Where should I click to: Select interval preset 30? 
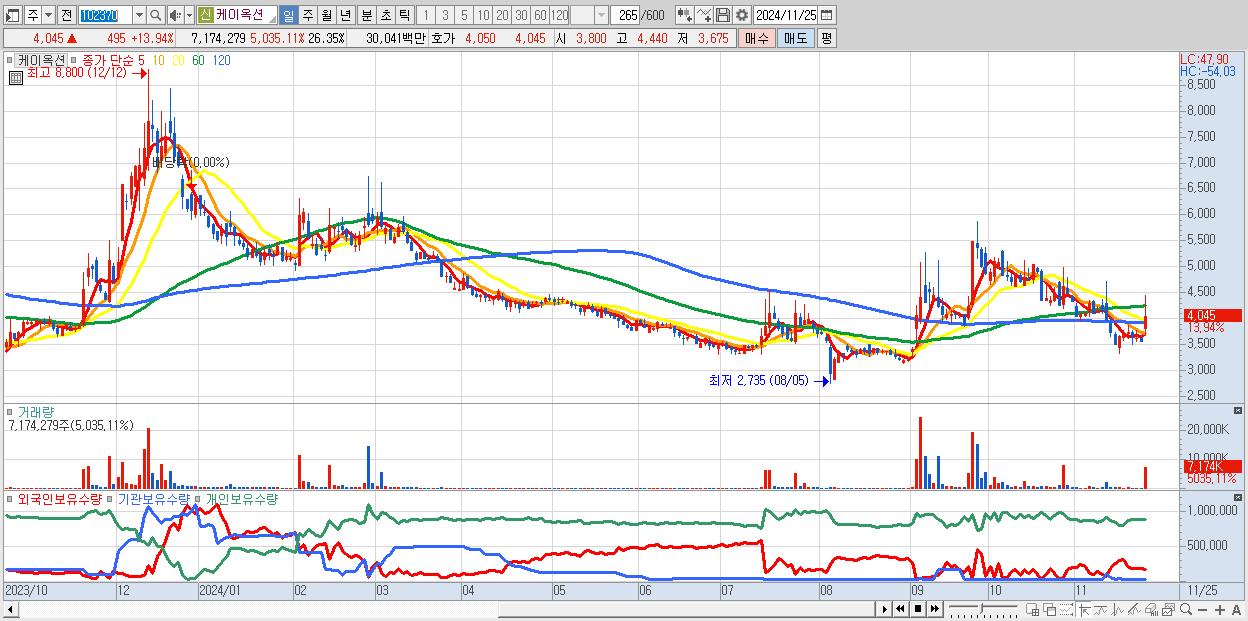(521, 15)
